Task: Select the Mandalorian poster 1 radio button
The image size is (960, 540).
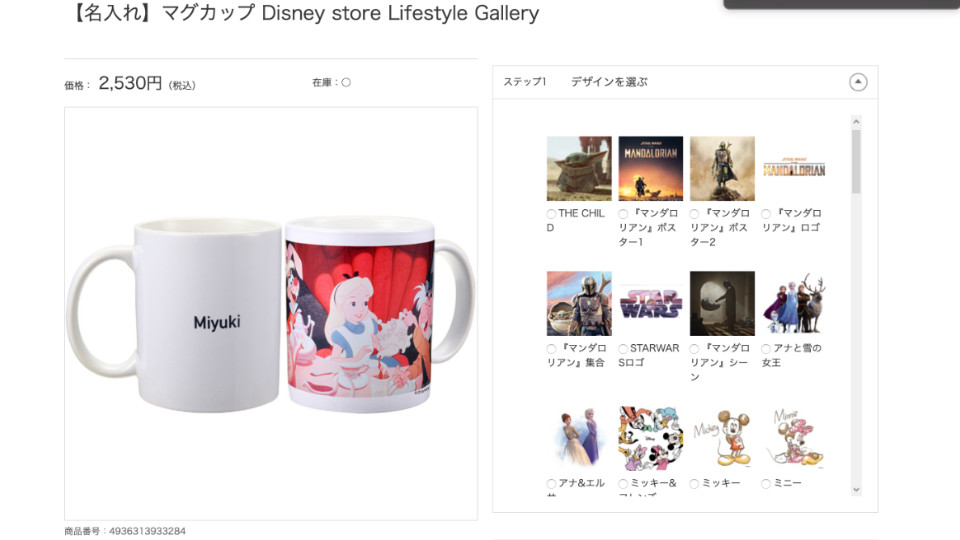Action: pos(623,214)
